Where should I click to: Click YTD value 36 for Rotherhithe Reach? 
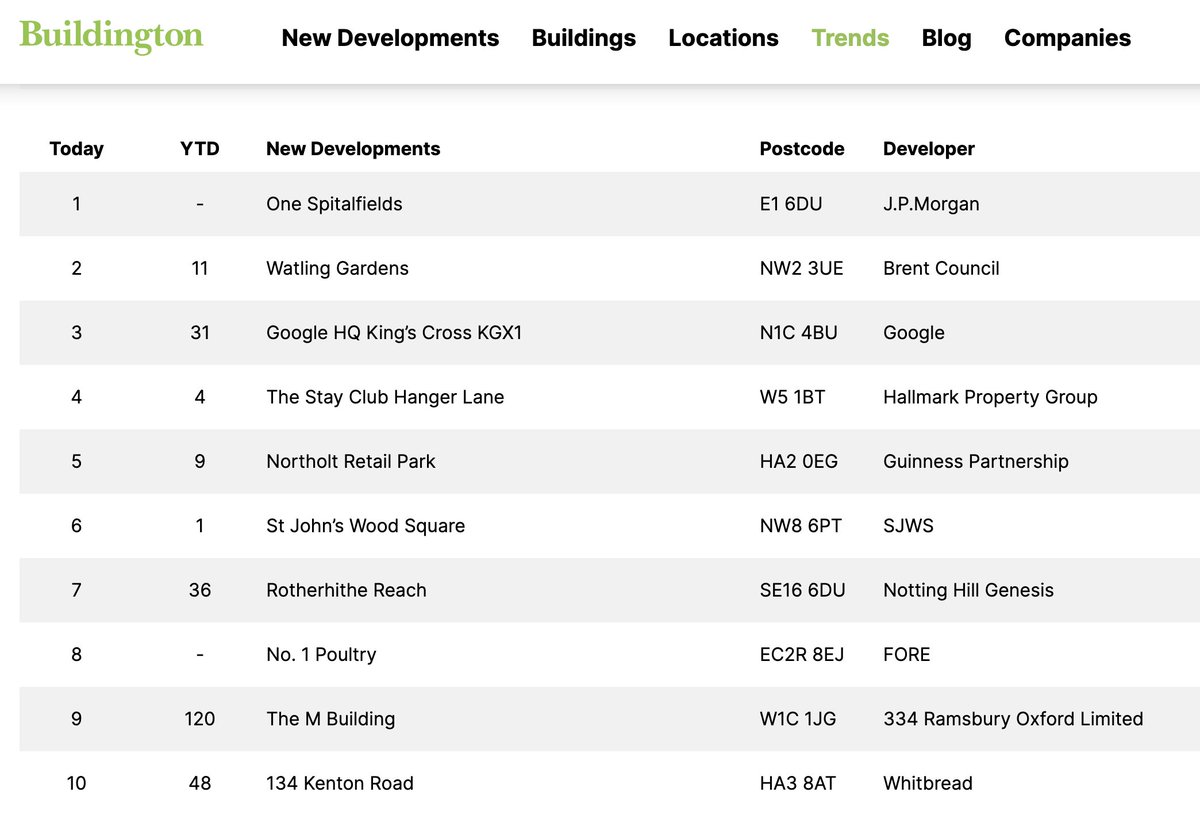point(200,590)
